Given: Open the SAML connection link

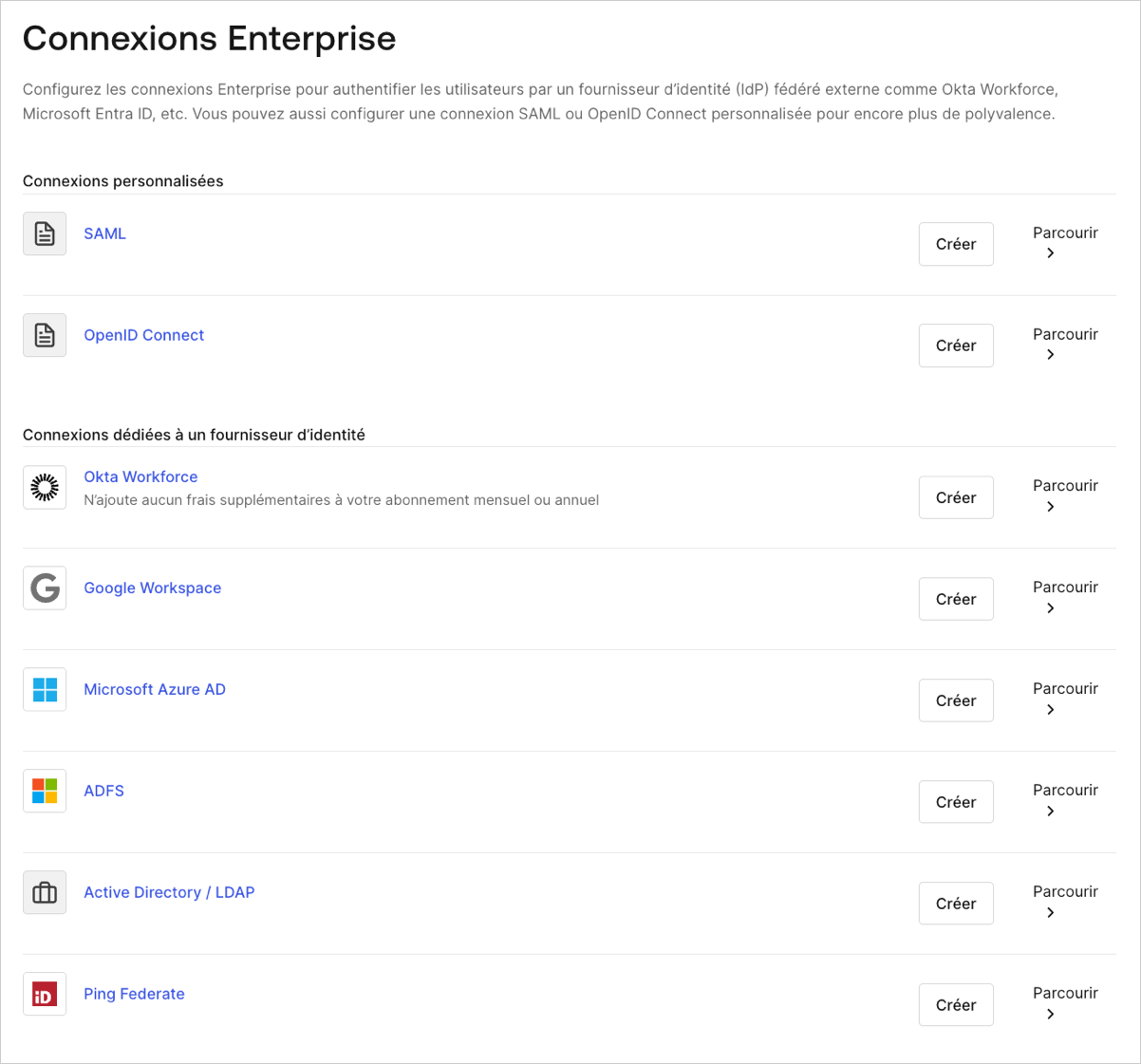Looking at the screenshot, I should point(104,233).
